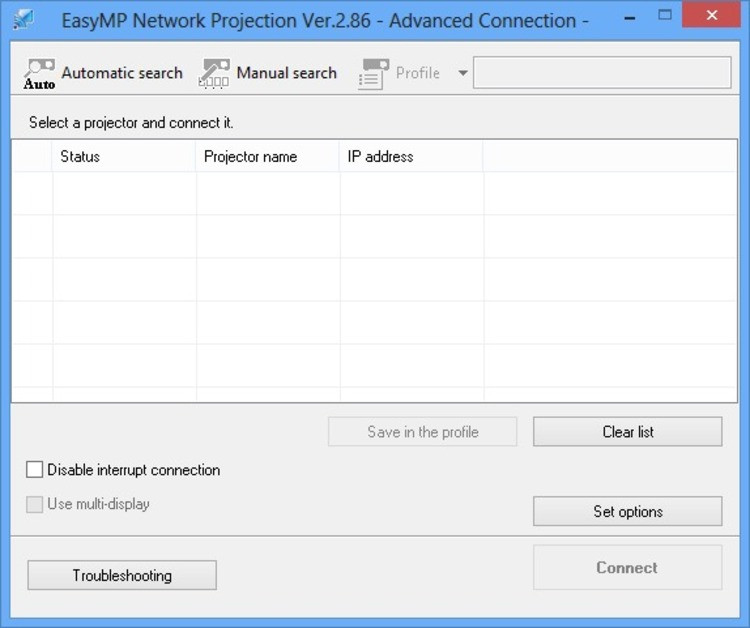Click Save in the profile button
Viewport: 750px width, 628px height.
pos(422,432)
